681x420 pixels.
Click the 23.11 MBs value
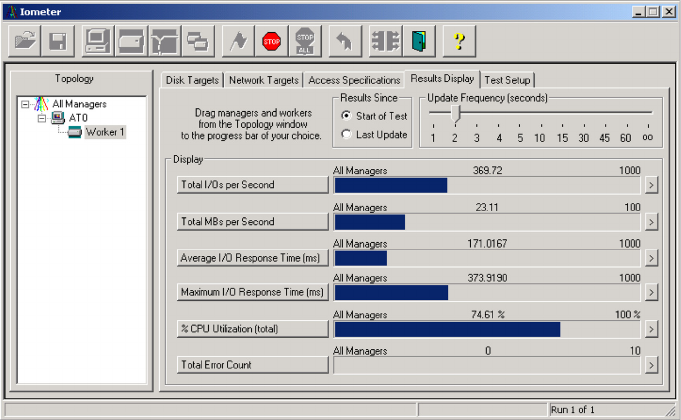click(x=487, y=207)
